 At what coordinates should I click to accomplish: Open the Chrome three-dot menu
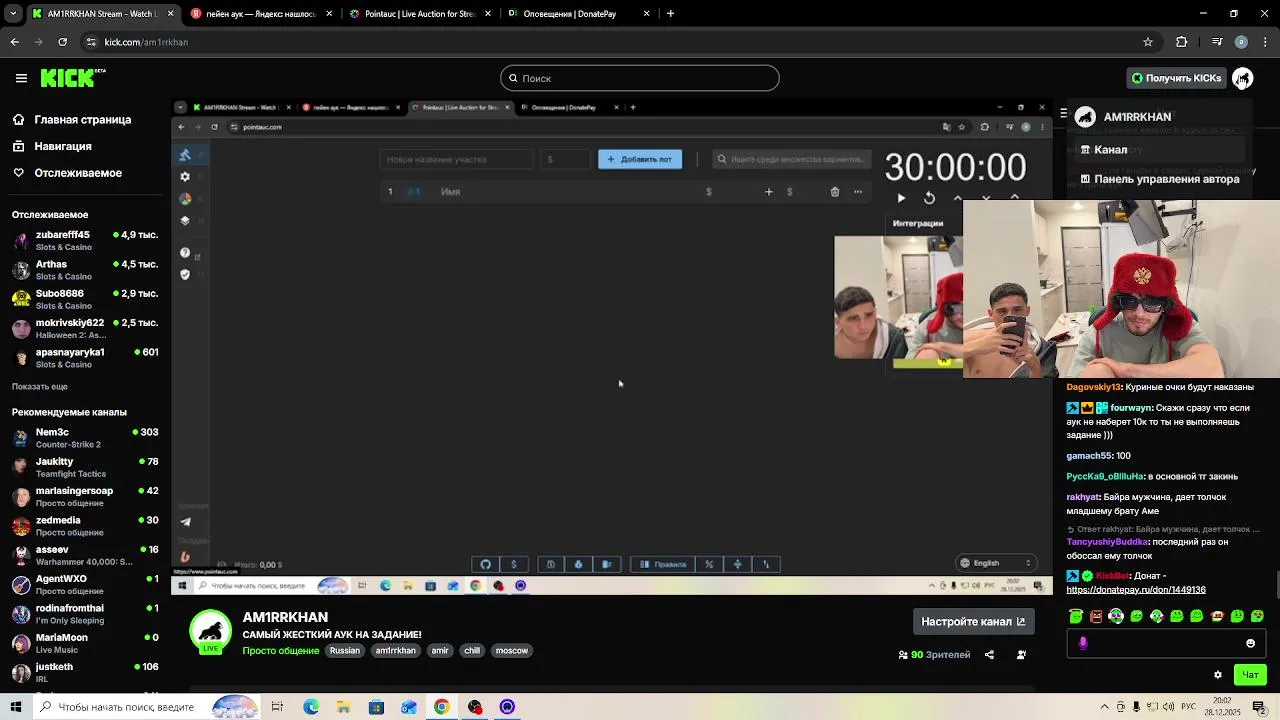(x=1265, y=42)
